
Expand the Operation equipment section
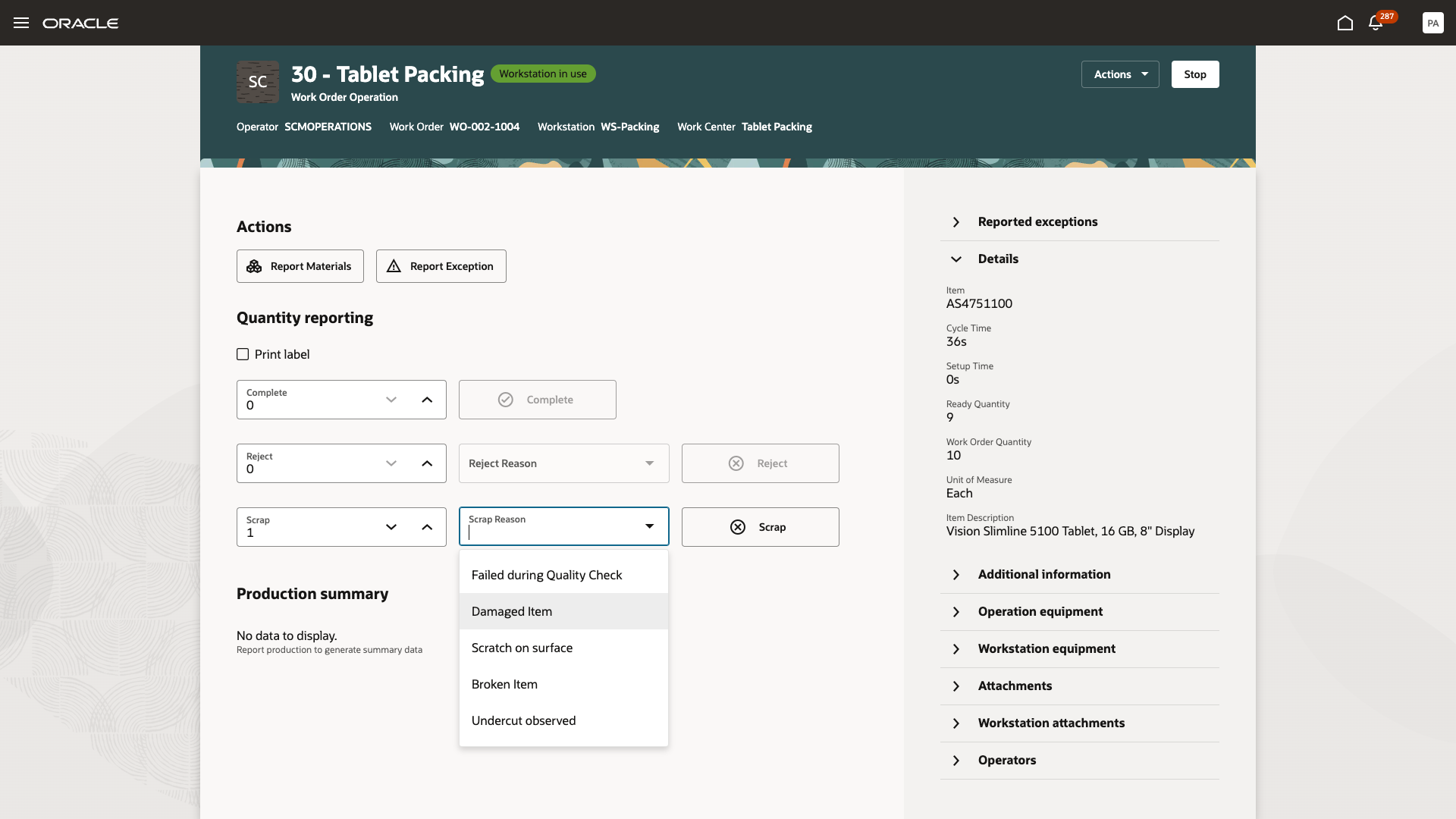(956, 612)
